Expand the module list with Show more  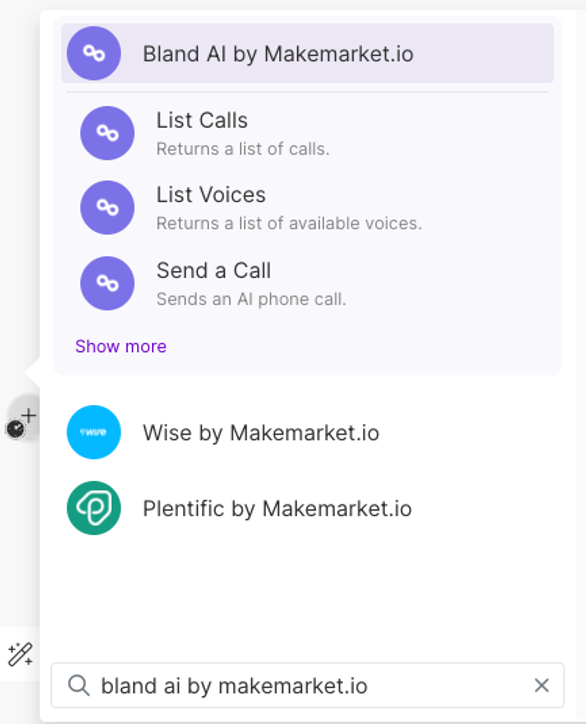[x=121, y=346]
